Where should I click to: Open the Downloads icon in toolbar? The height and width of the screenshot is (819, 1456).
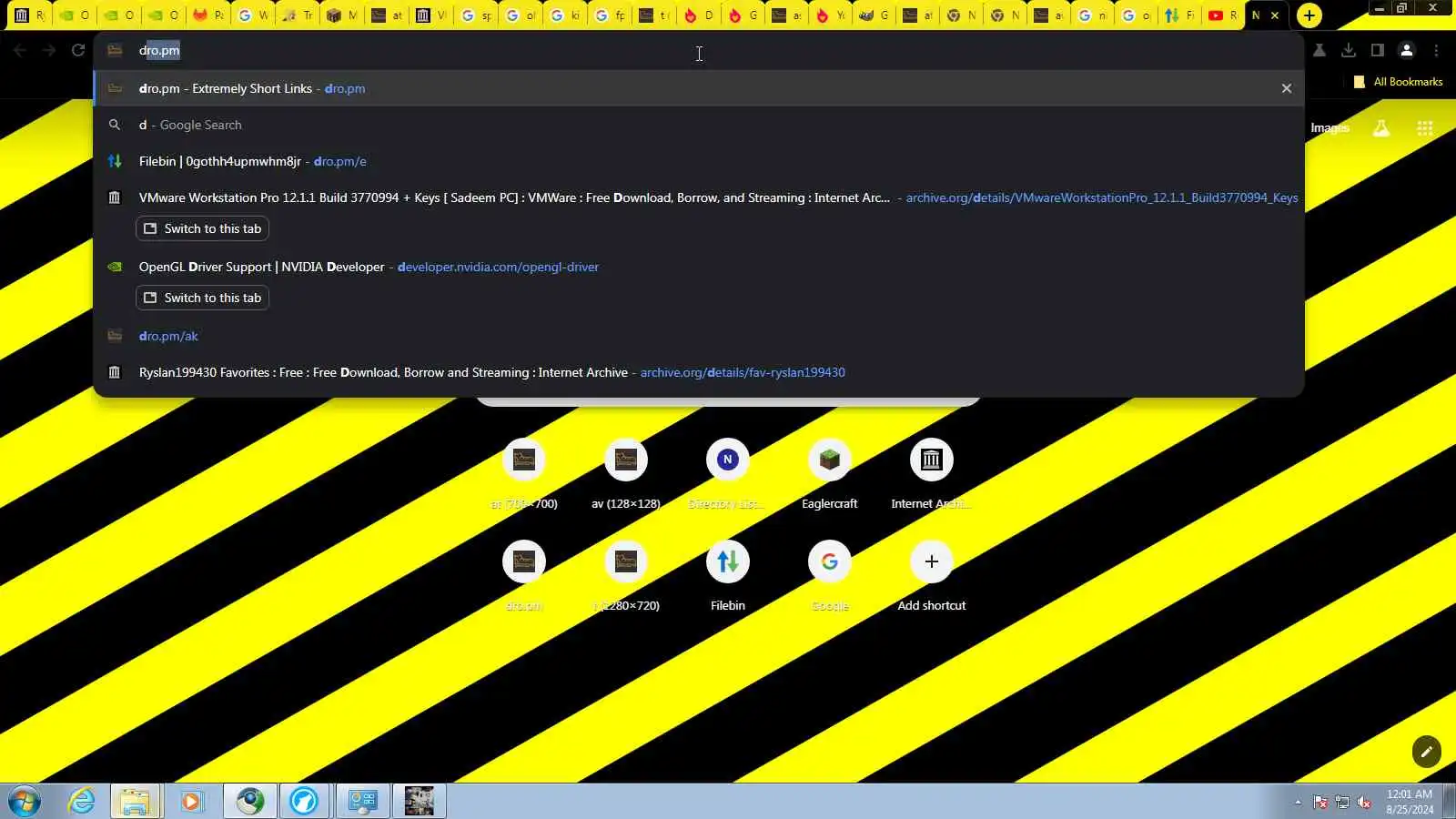point(1349,50)
